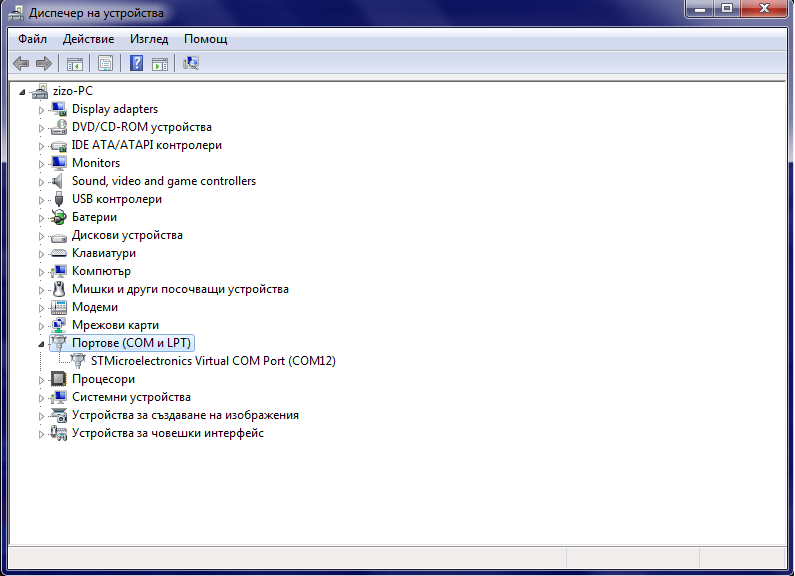The width and height of the screenshot is (795, 576).
Task: Select the STMicroelectronics Virtual COM Port (COM12) device
Action: click(213, 361)
